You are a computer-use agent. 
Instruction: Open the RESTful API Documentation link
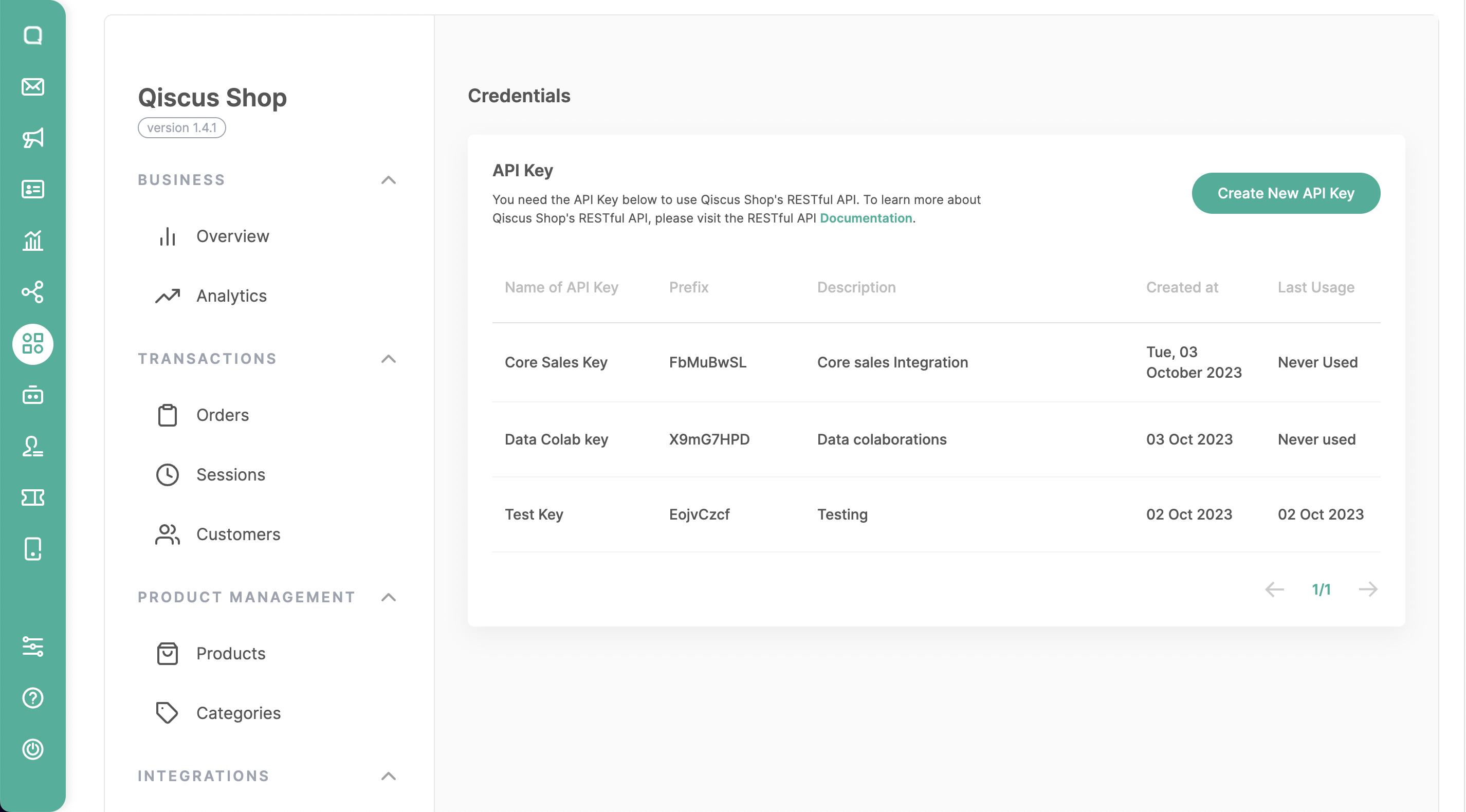pos(865,218)
